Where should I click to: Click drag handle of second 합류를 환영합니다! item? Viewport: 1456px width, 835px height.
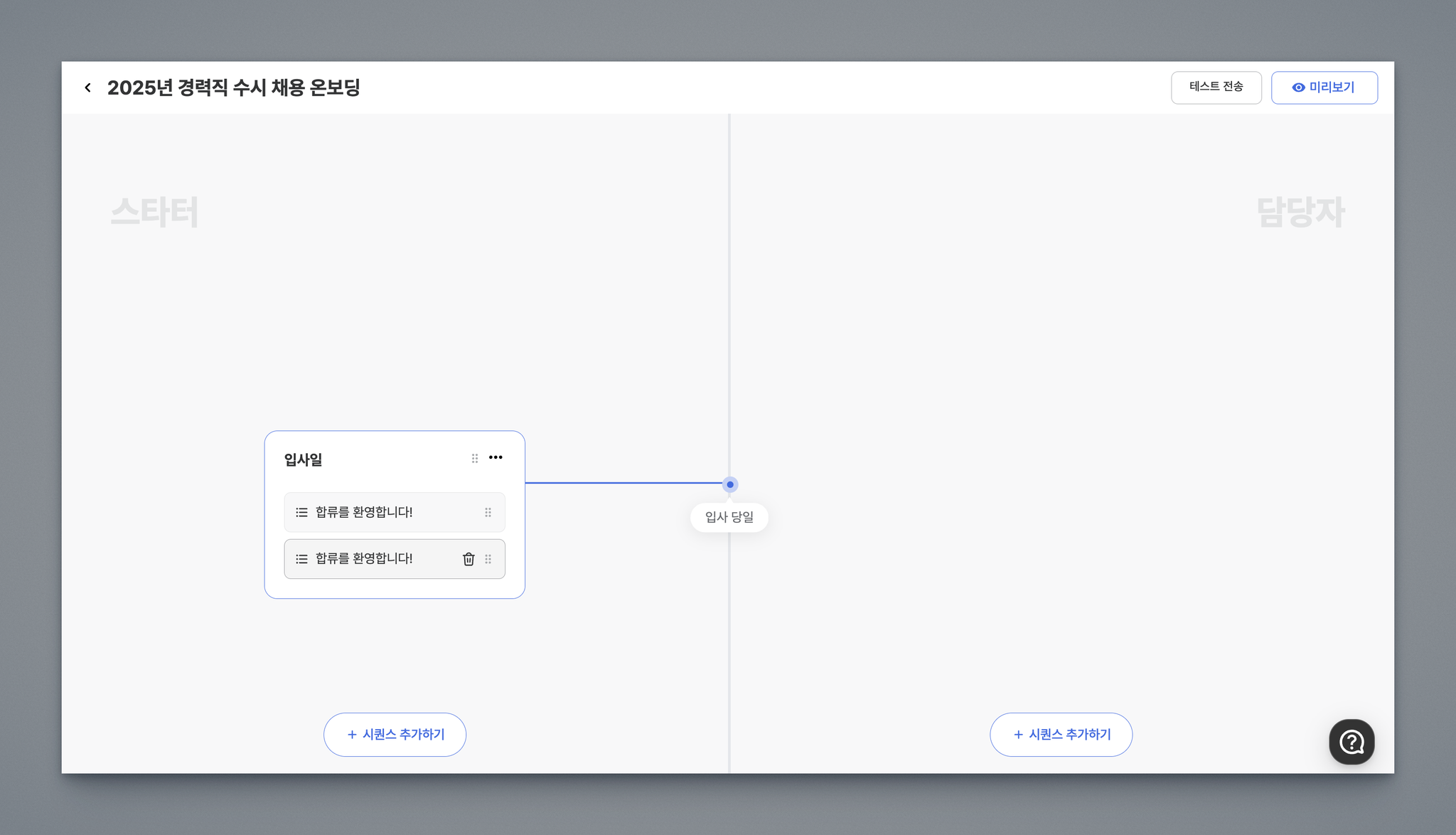tap(488, 559)
